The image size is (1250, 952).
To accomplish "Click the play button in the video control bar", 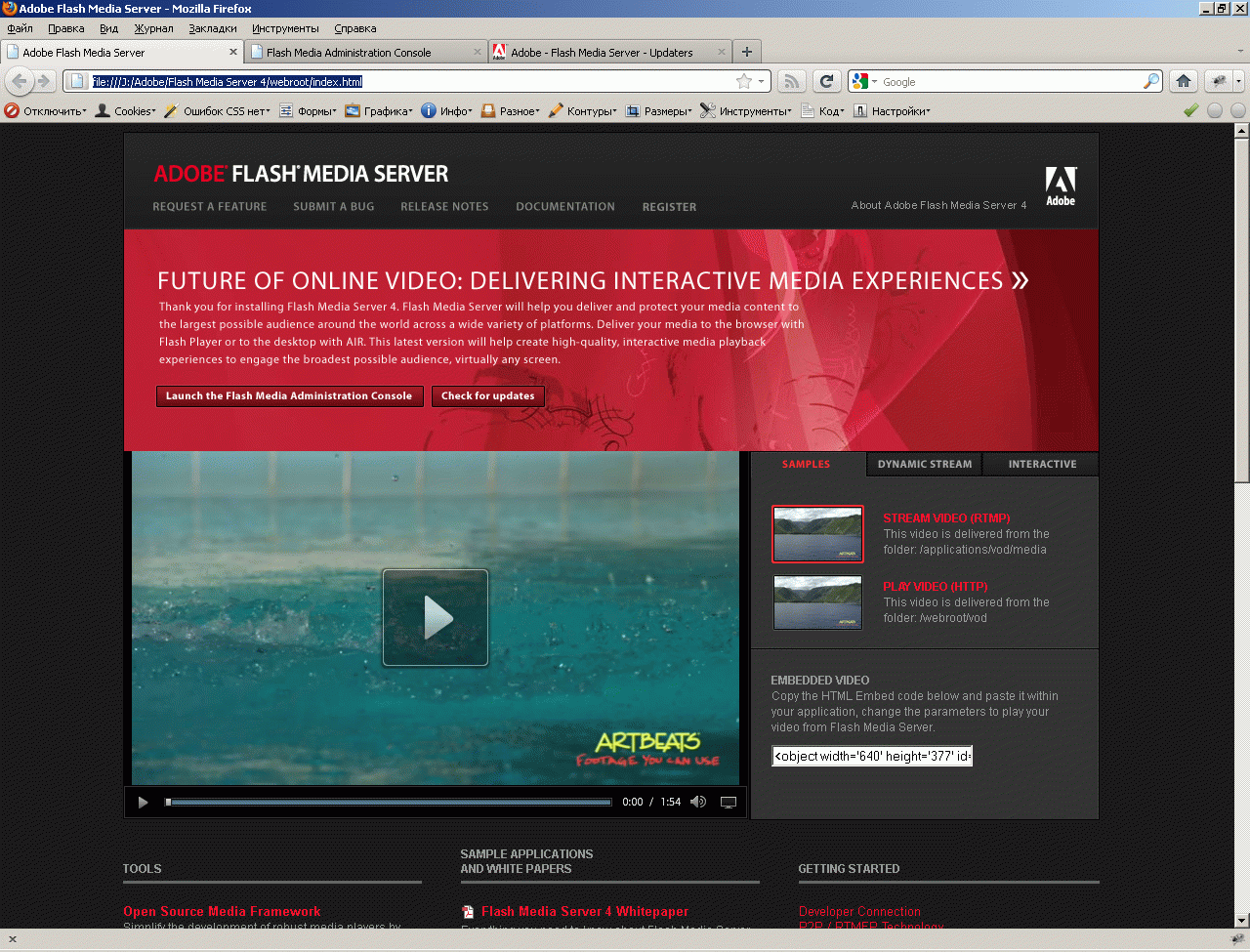I will [x=144, y=803].
